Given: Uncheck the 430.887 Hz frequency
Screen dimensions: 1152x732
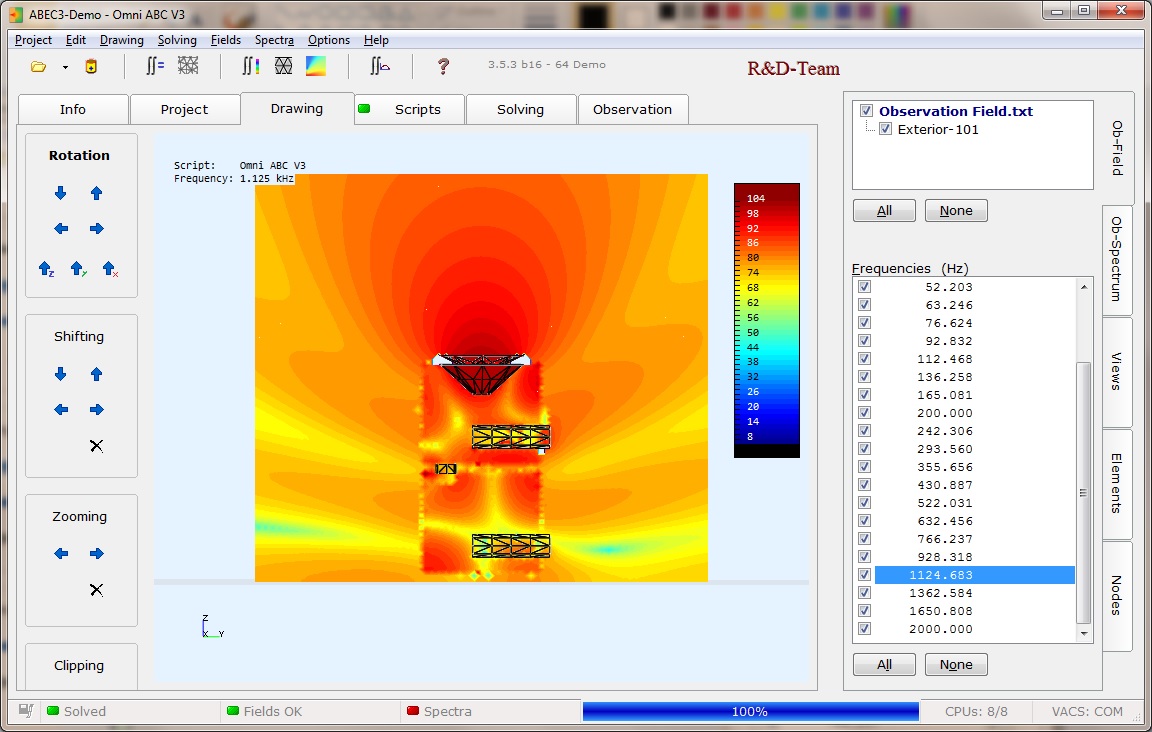Looking at the screenshot, I should pos(864,485).
